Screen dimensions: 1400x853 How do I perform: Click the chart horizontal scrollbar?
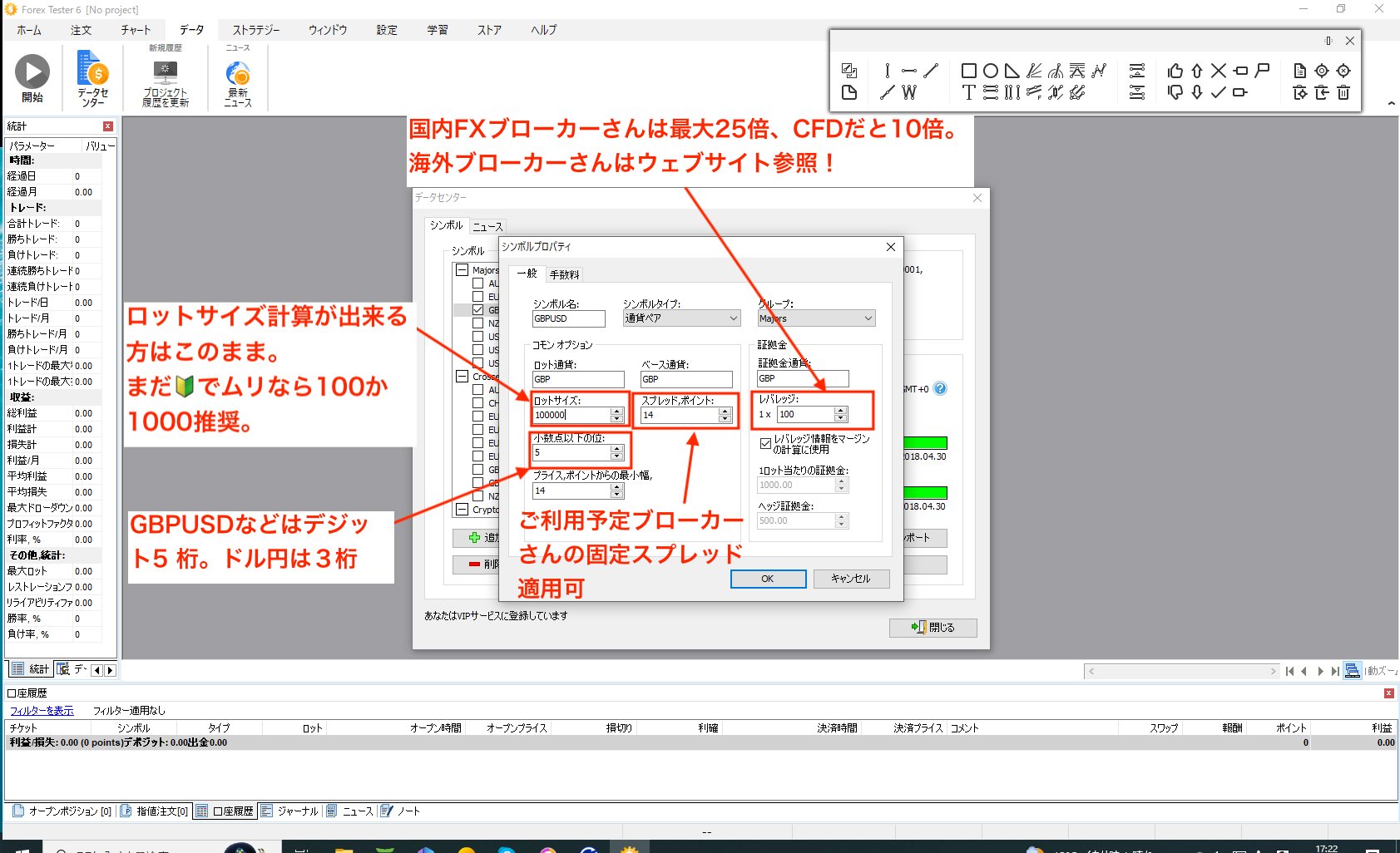click(x=1181, y=671)
